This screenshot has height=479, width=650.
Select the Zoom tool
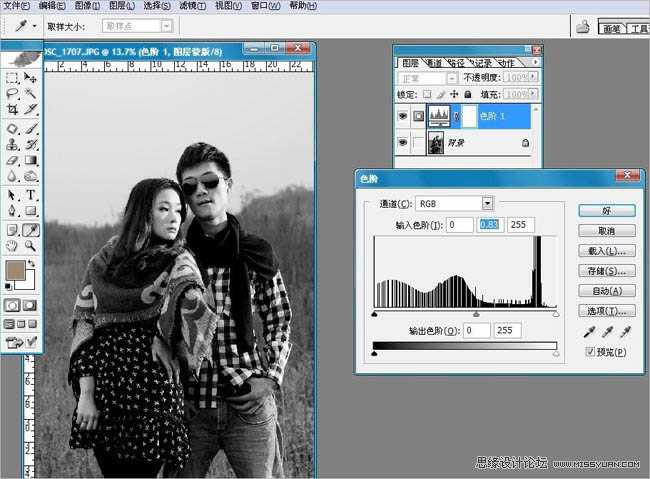point(30,246)
